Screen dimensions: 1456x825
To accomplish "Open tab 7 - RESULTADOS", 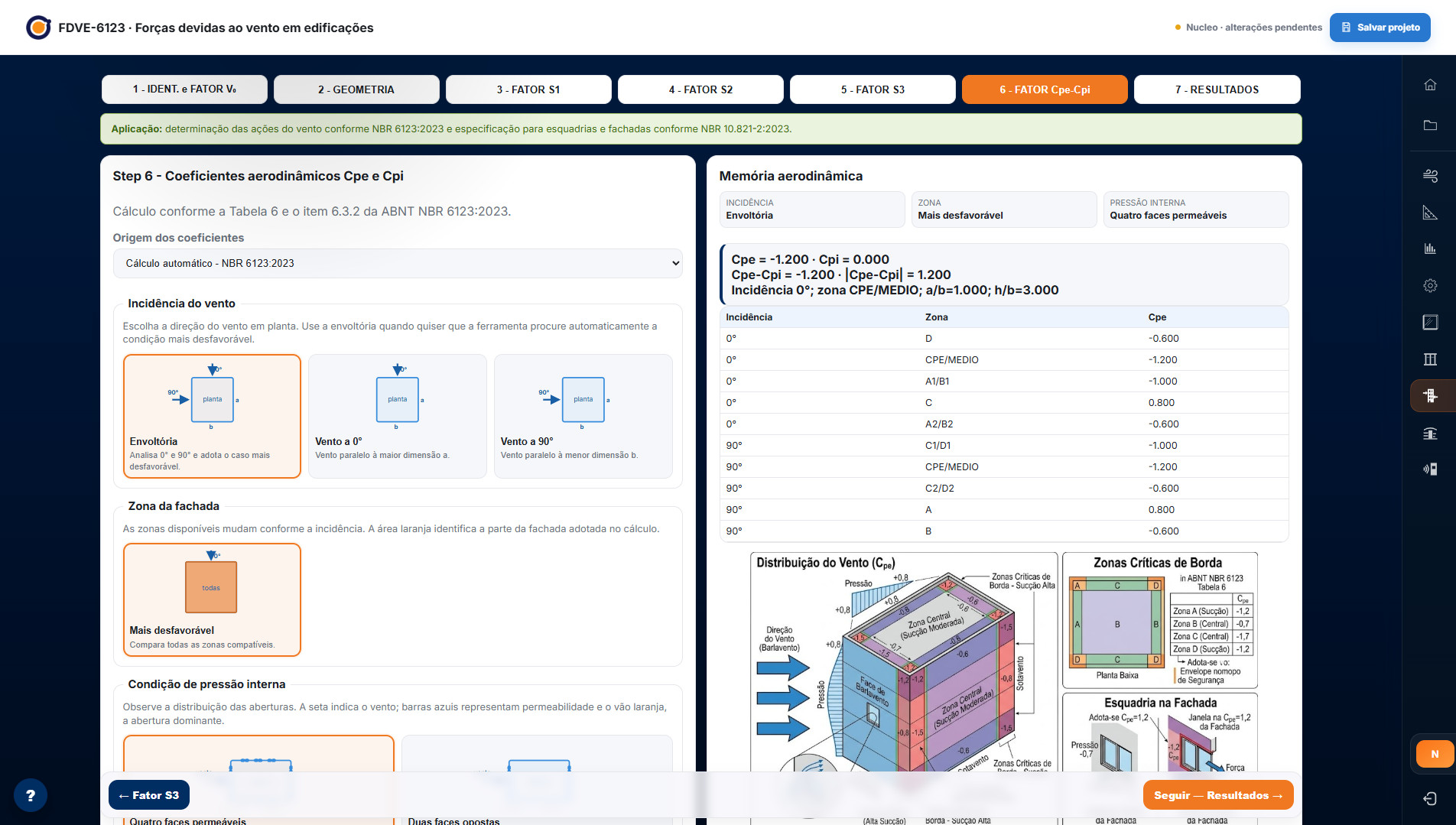I will [1217, 89].
